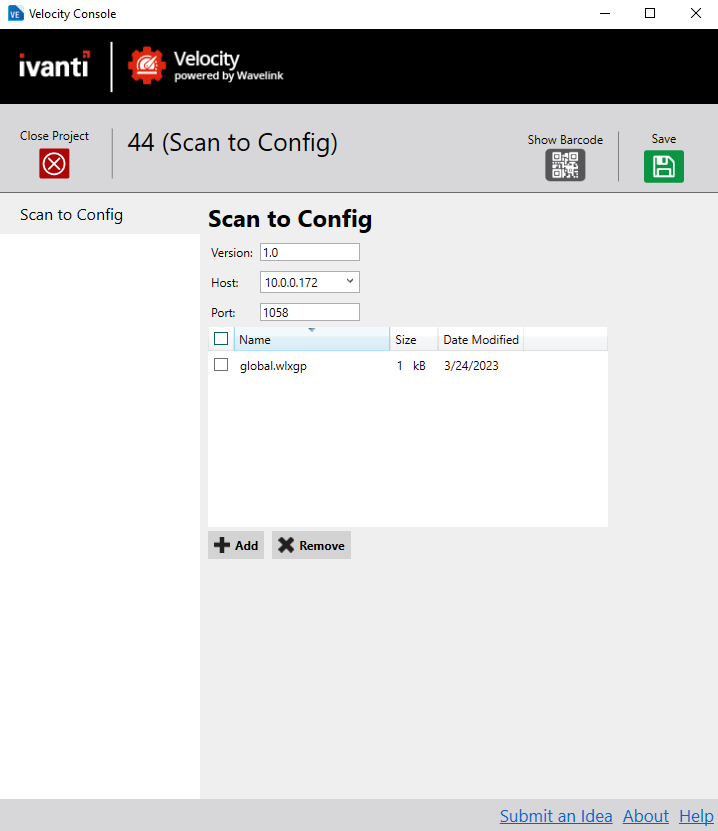Screen dimensions: 718x831
Task: Toggle the select-all checkbox in header
Action: (221, 339)
